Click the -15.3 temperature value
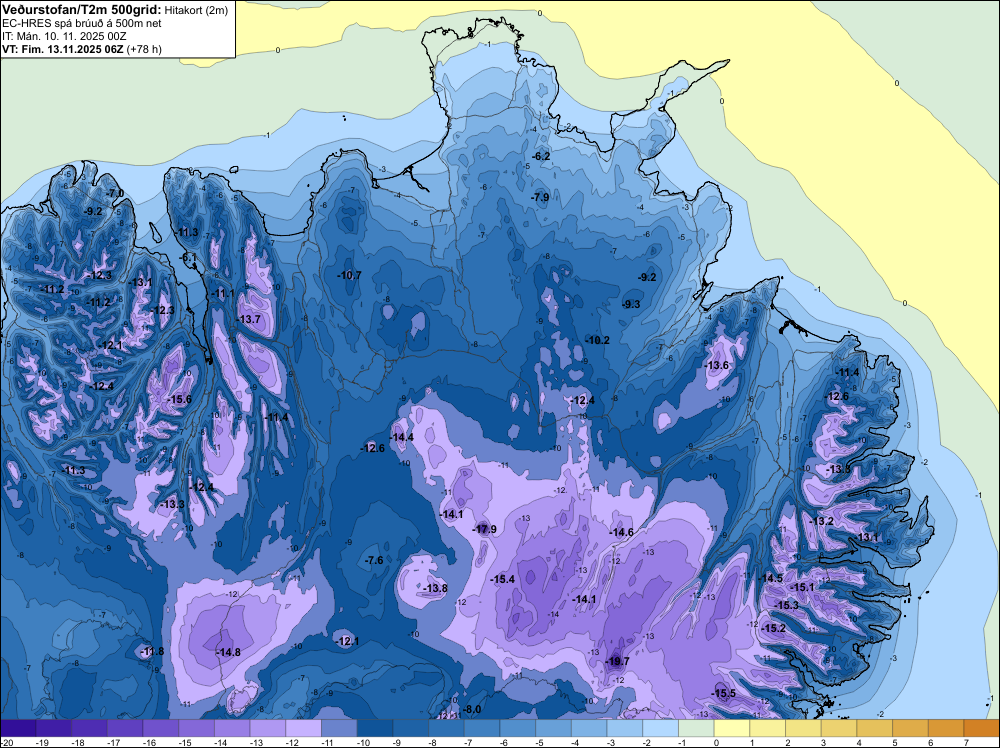 pyautogui.click(x=786, y=605)
